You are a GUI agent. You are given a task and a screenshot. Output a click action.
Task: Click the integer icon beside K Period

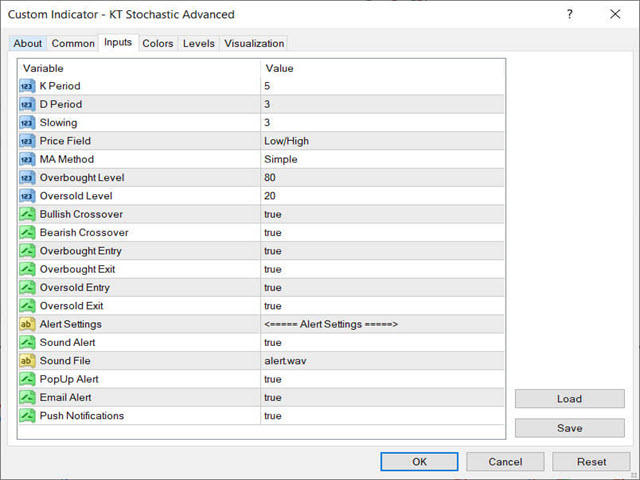27,86
